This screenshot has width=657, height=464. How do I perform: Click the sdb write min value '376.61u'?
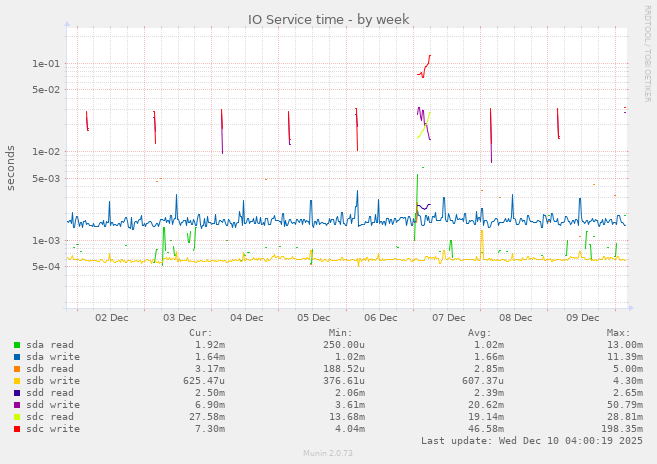point(344,381)
